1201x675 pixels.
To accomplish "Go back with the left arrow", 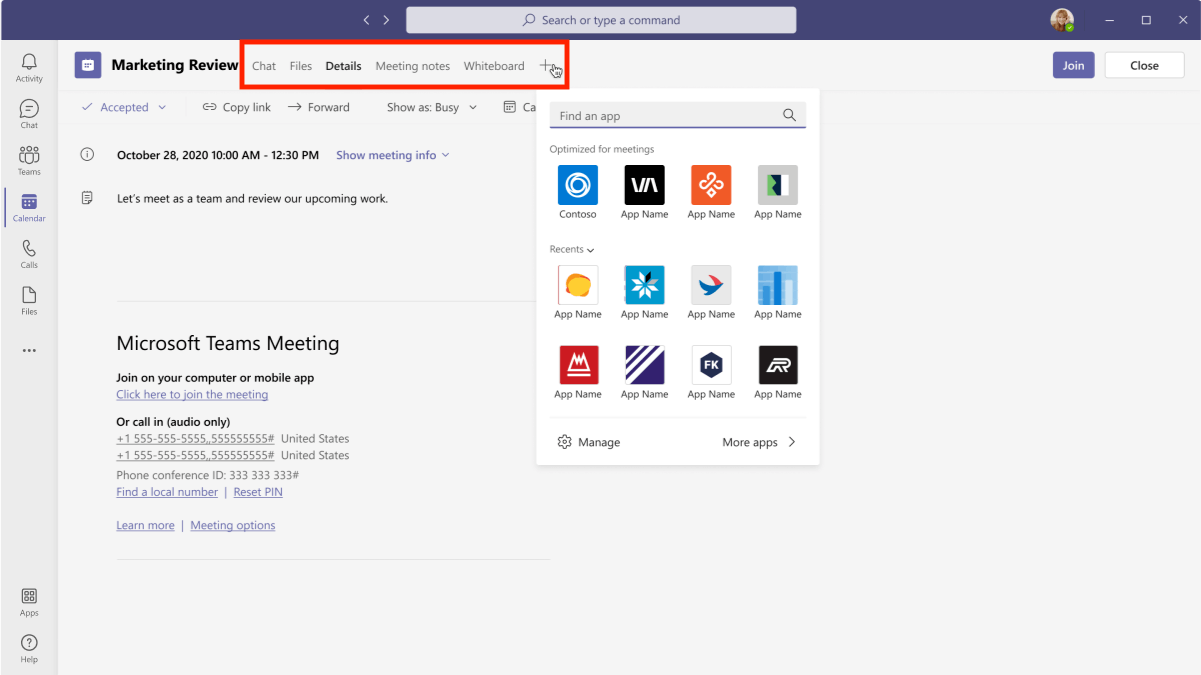I will 367,20.
